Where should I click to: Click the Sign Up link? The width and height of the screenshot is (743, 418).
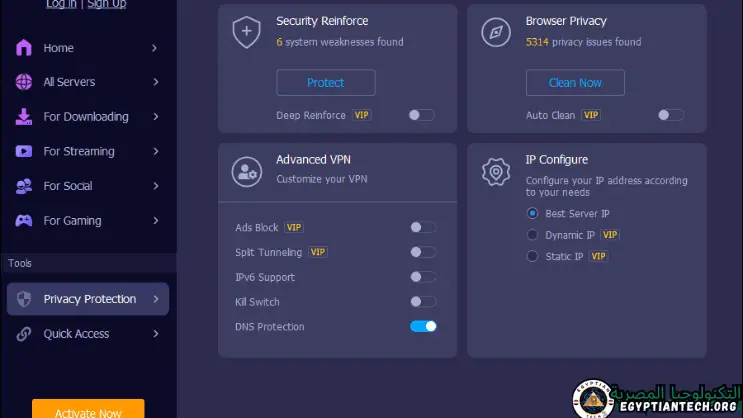point(107,4)
